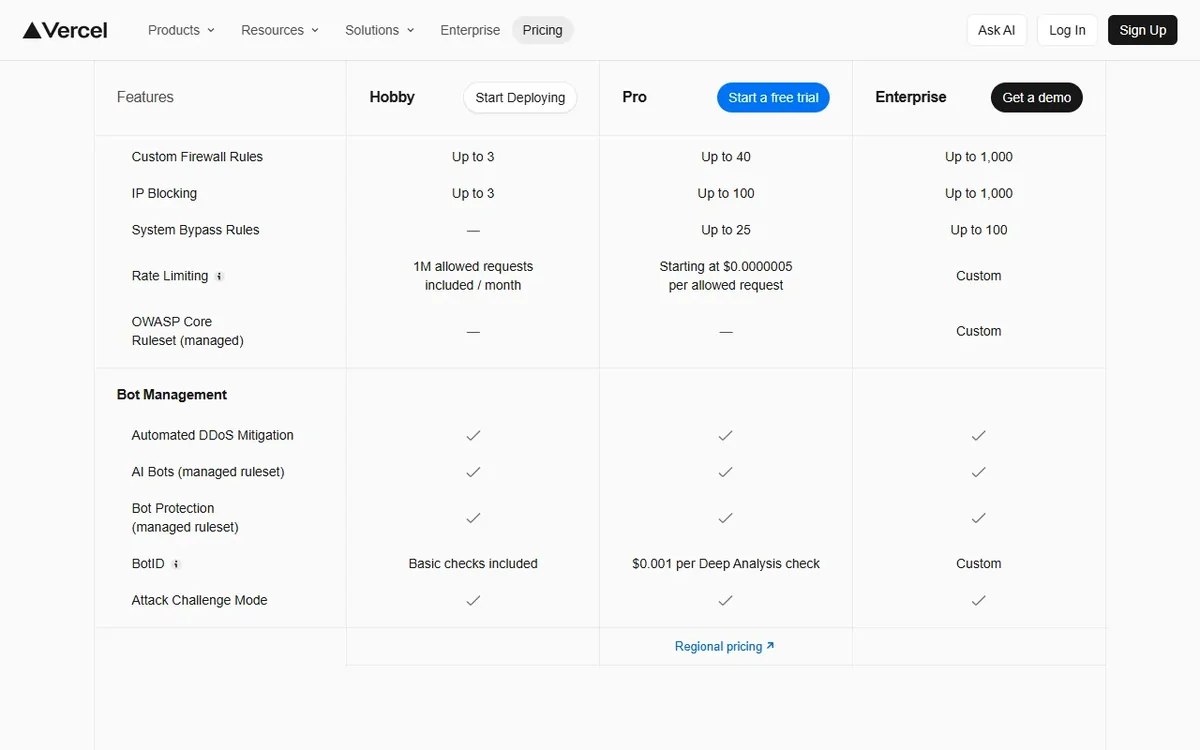The height and width of the screenshot is (750, 1200).
Task: Click the OWASP Core Ruleset (managed) label
Action: pos(187,331)
